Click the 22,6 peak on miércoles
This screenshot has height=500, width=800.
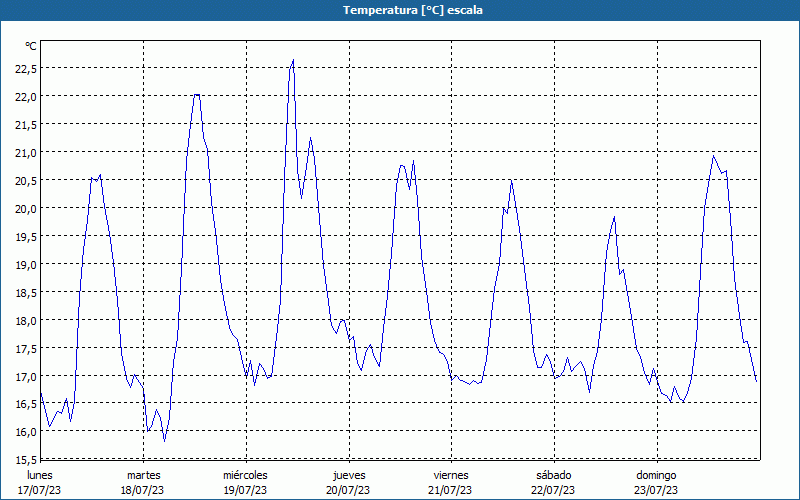pyautogui.click(x=293, y=60)
